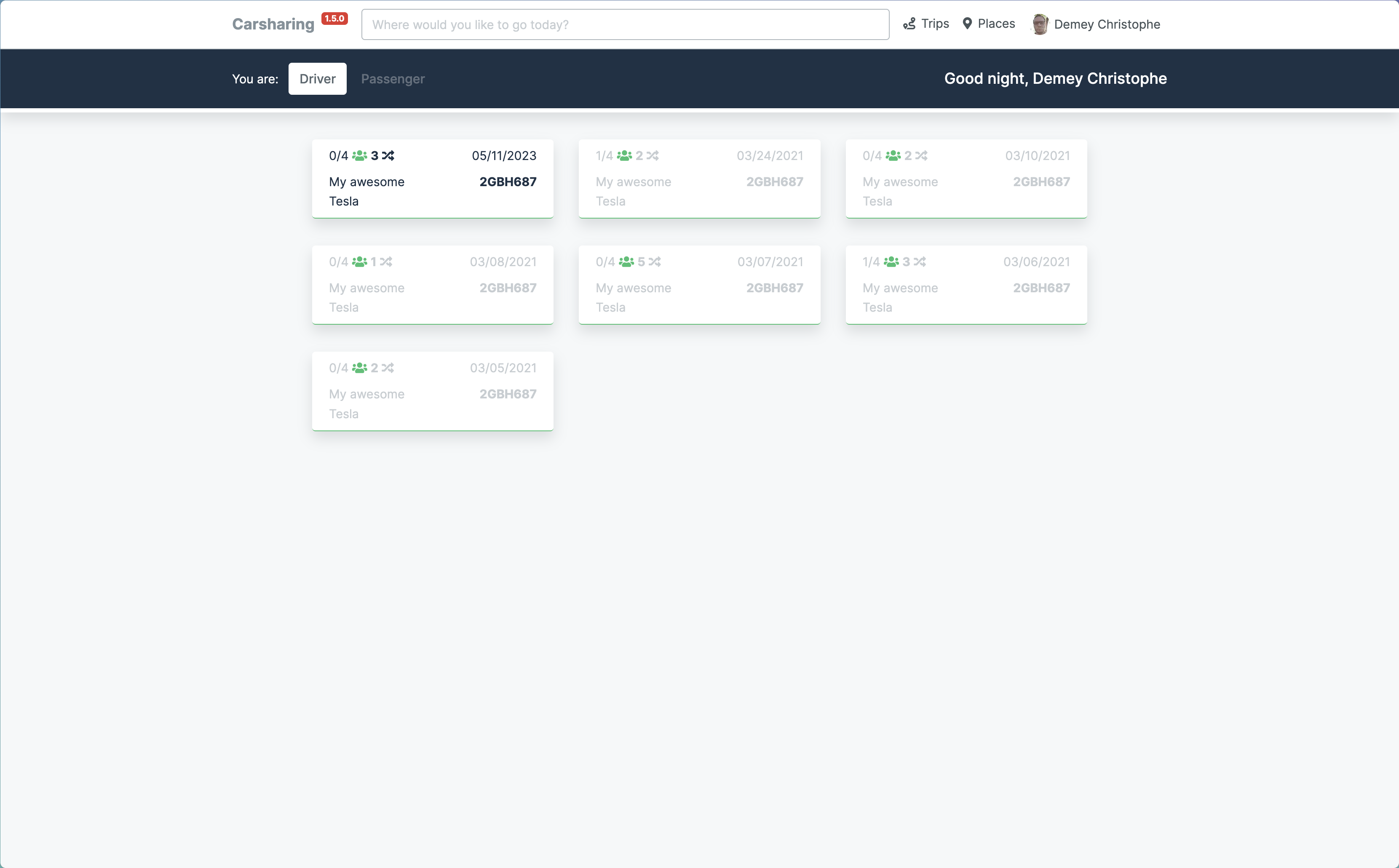Click the 2GBH687 plate on the 03/07/2021 trip
This screenshot has height=868, width=1399.
coord(774,288)
